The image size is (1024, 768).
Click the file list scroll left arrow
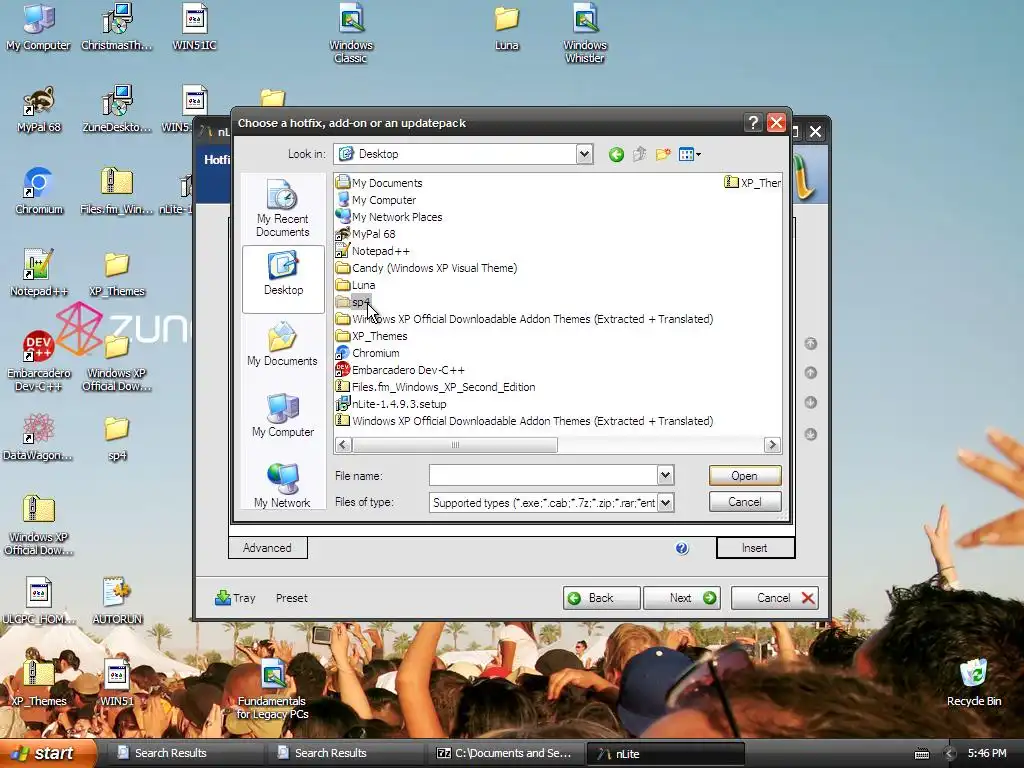click(343, 445)
